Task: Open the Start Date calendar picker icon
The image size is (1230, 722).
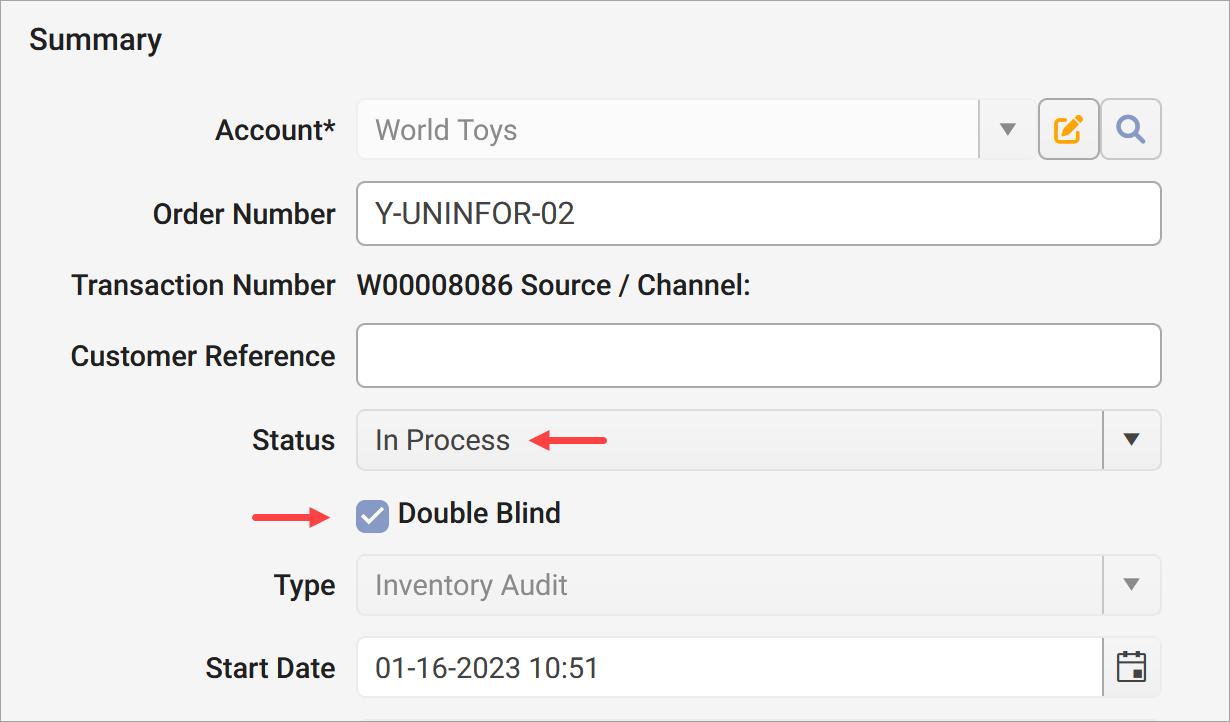Action: pos(1131,667)
